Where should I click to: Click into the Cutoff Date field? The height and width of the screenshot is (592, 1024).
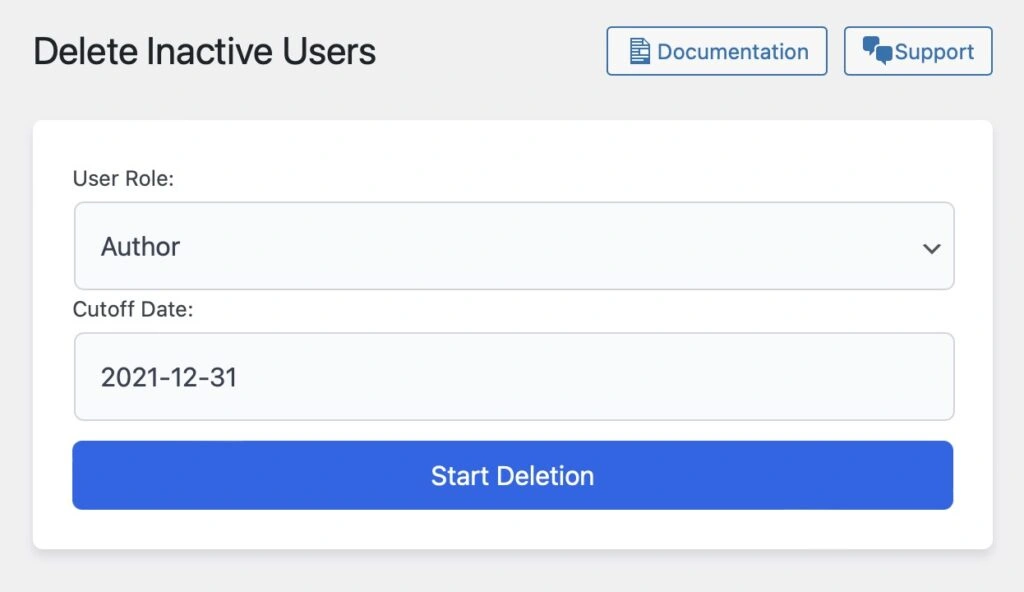[514, 376]
